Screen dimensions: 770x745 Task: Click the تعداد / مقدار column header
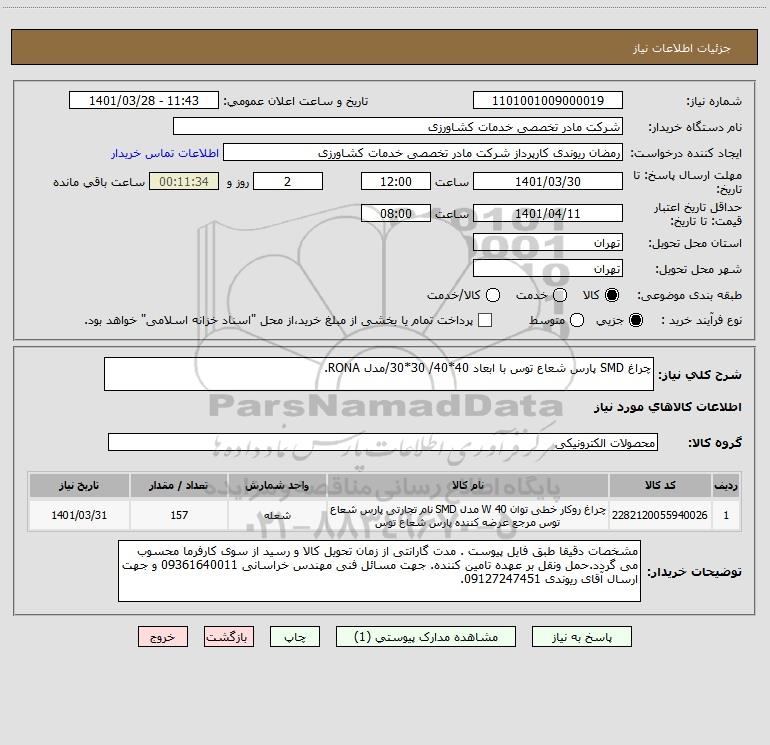(179, 485)
